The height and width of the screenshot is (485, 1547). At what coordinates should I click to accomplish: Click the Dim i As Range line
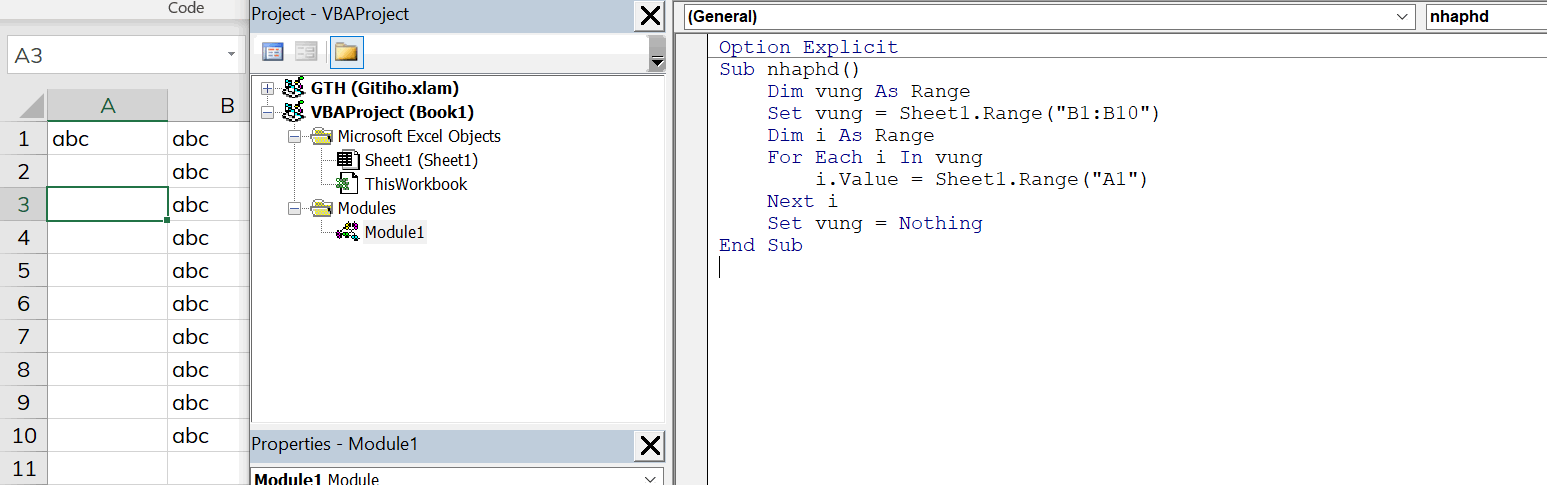tap(851, 135)
